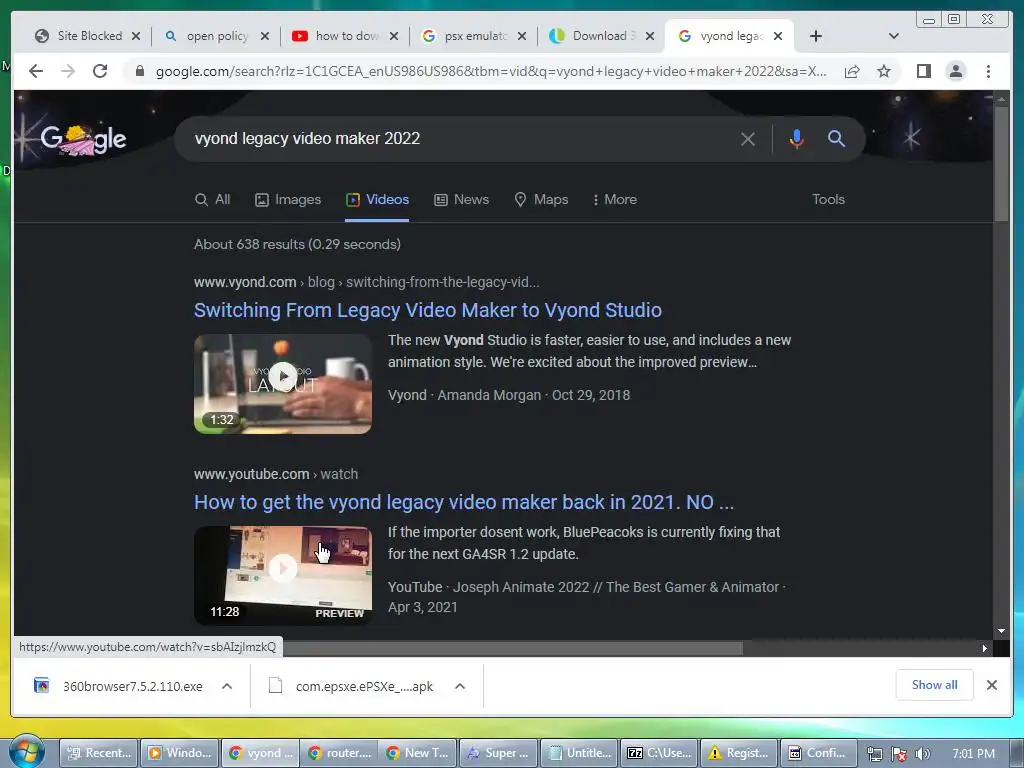
Task: Open Switching From Legacy Video Maker link
Action: pos(428,310)
